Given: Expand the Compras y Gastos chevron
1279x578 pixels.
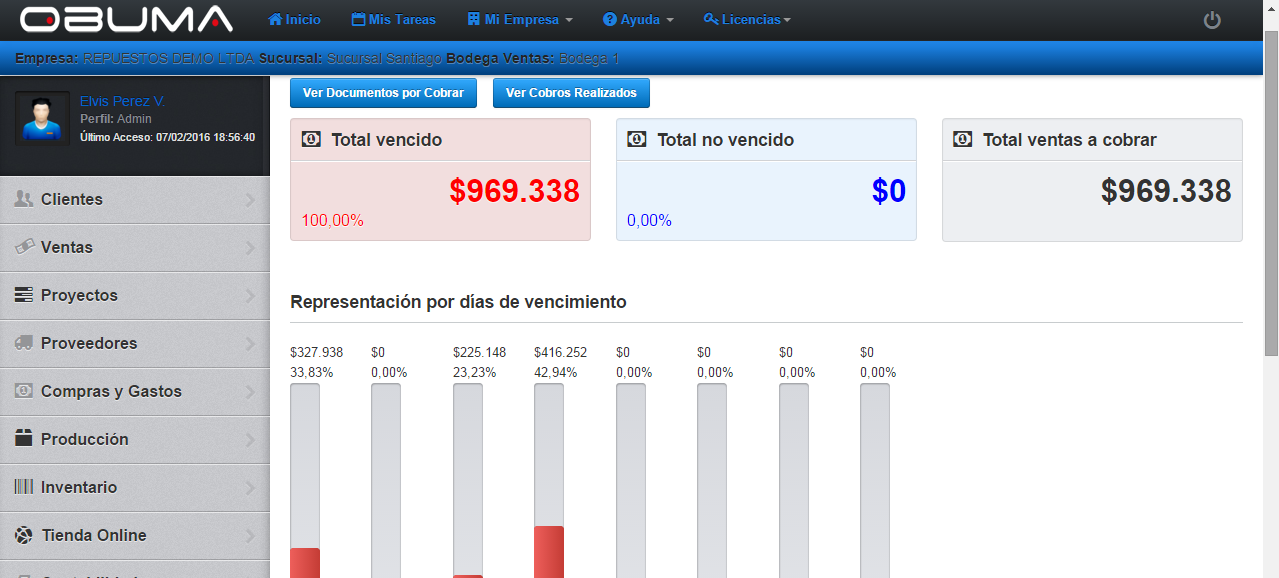Looking at the screenshot, I should [x=250, y=392].
